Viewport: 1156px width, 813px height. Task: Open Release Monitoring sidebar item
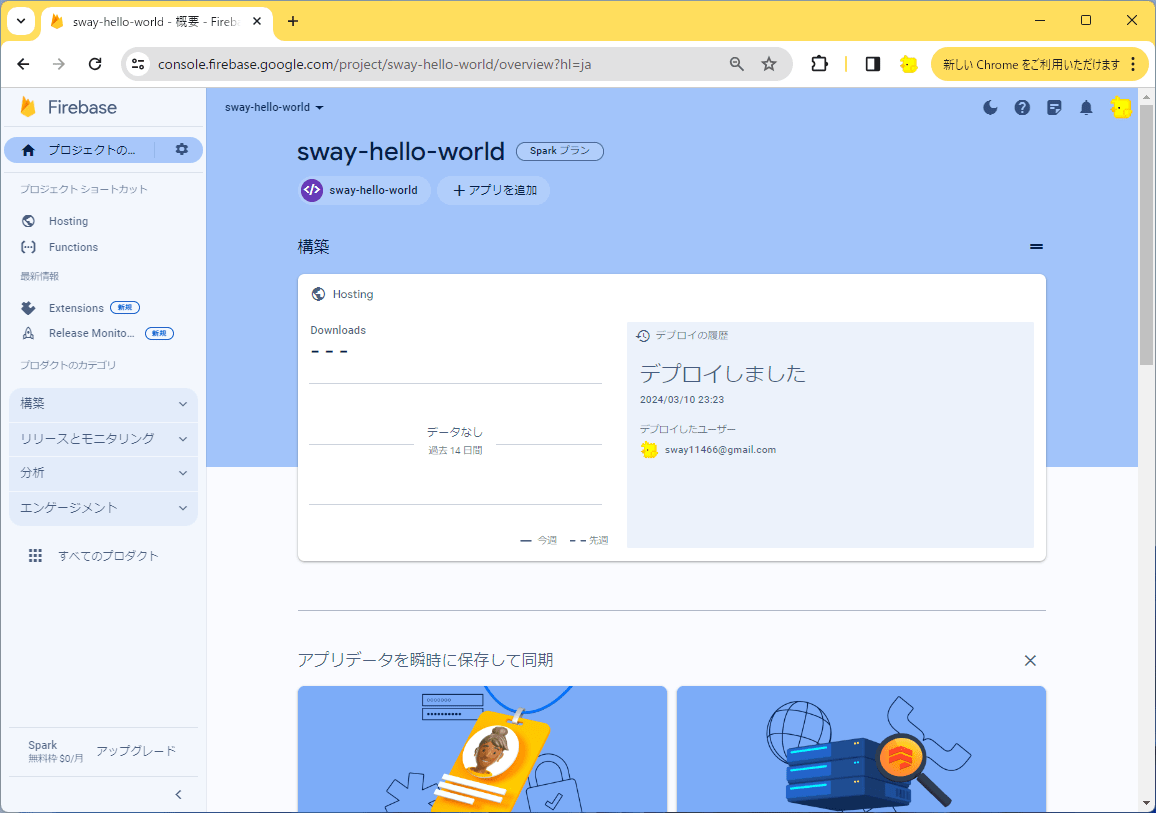point(91,333)
